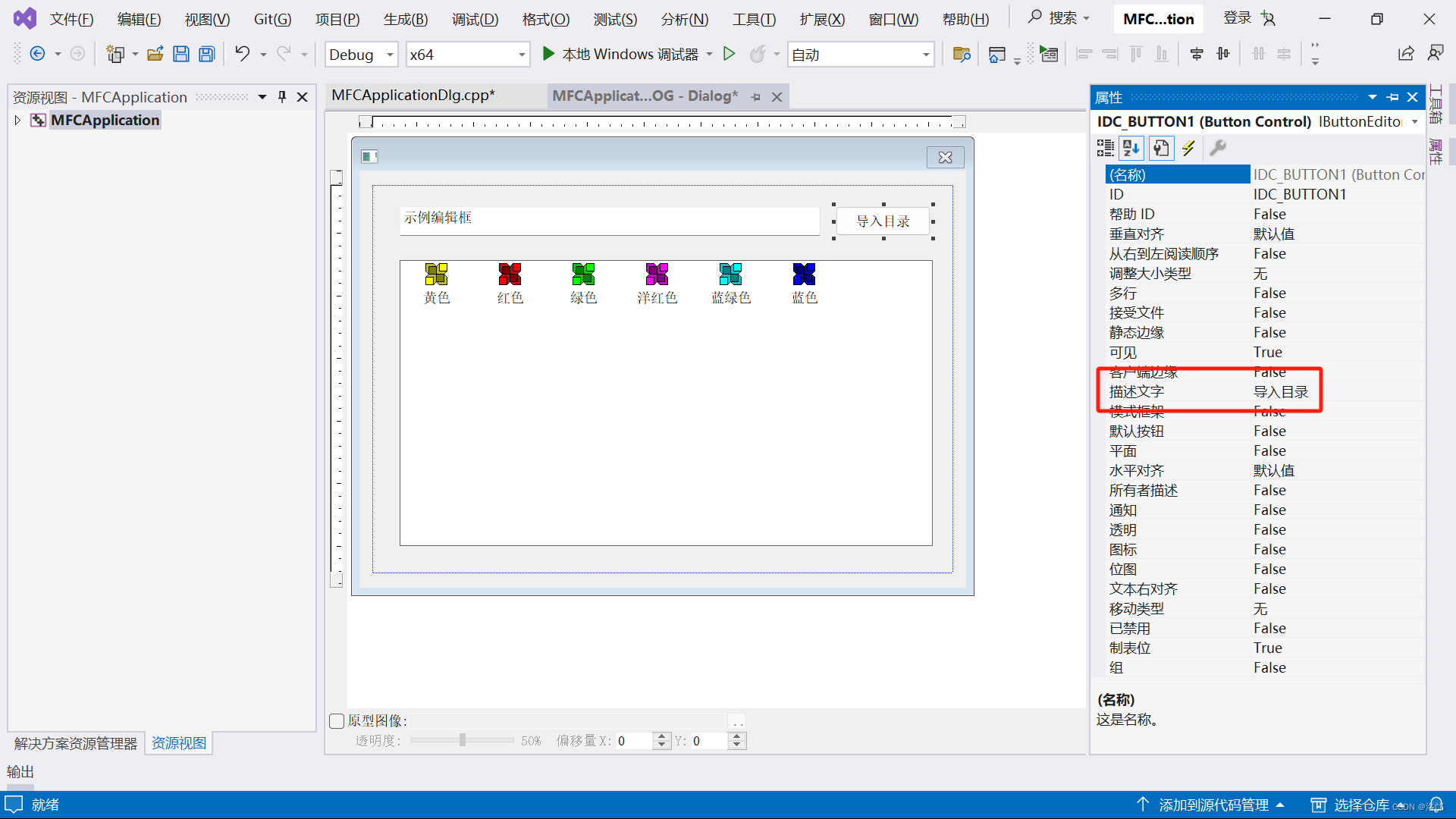Select the 资源视图 bottom tab
1456x819 pixels.
click(x=179, y=743)
